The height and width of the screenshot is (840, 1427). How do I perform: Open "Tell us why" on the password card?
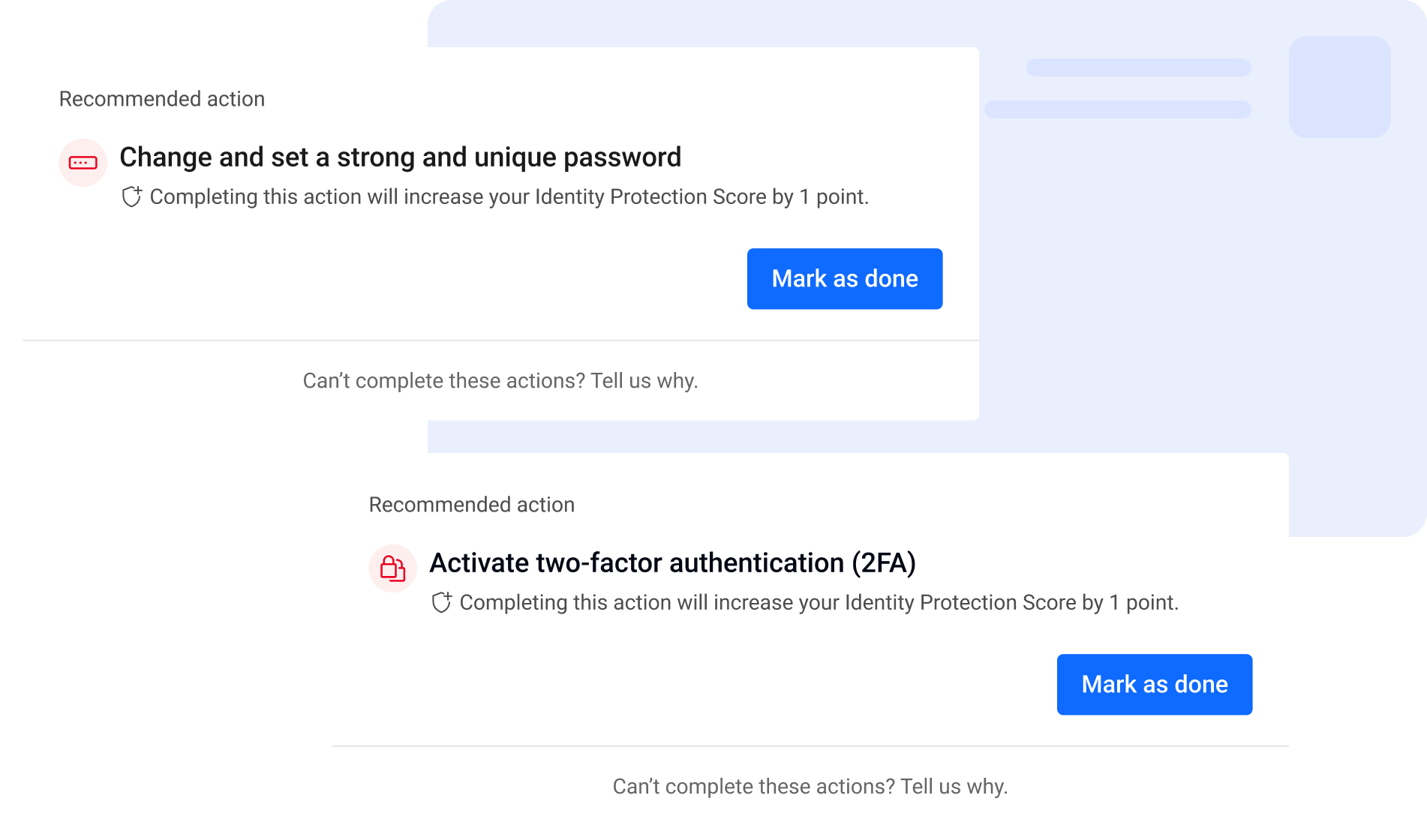(x=500, y=380)
